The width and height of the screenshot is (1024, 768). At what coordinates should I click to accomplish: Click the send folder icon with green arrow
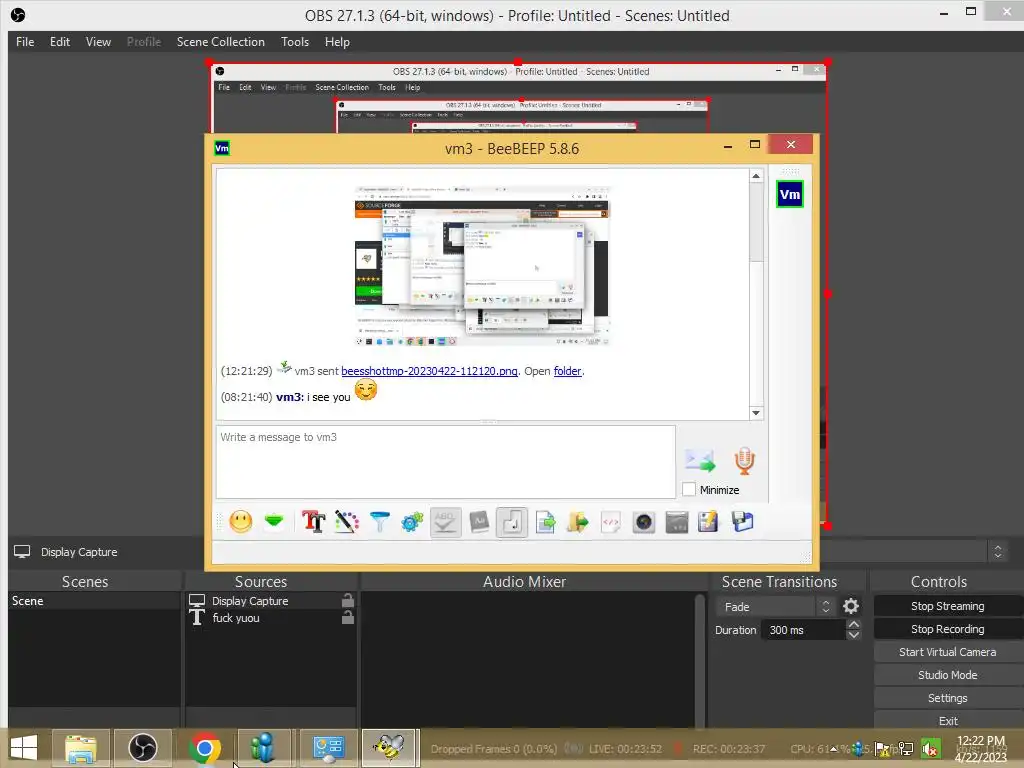pyautogui.click(x=577, y=522)
